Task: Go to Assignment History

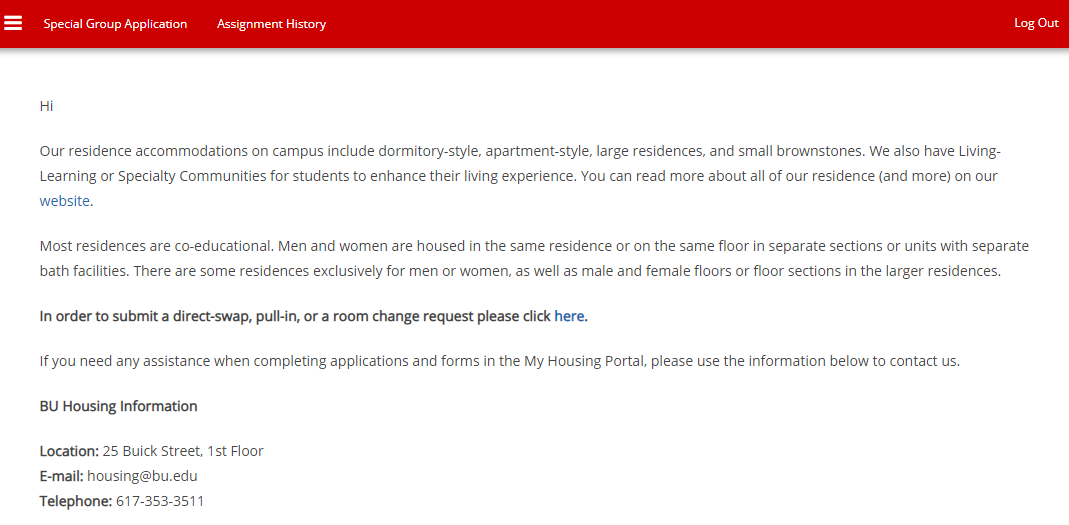Action: pyautogui.click(x=271, y=24)
